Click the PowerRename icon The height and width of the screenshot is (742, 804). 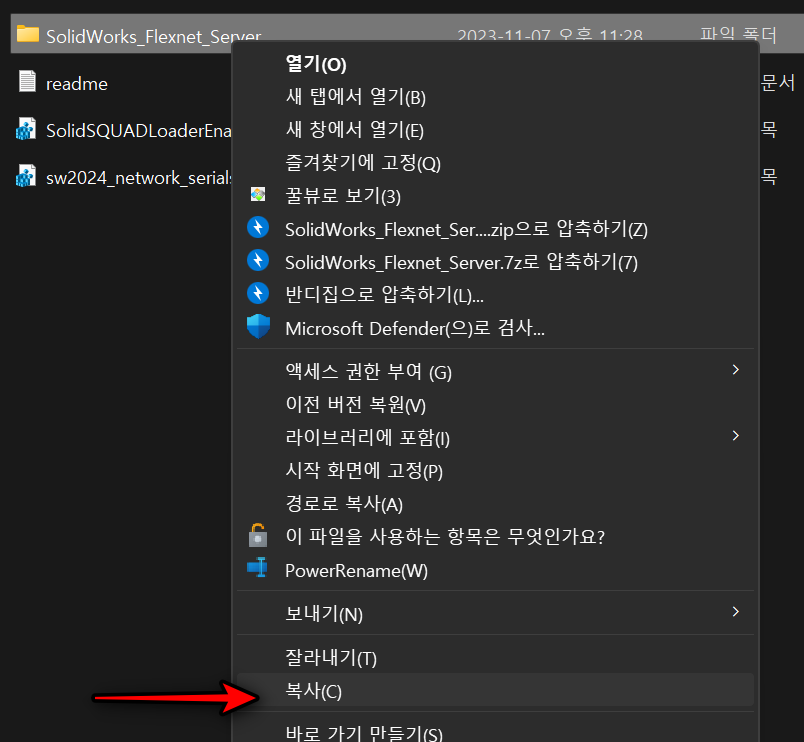(x=257, y=567)
